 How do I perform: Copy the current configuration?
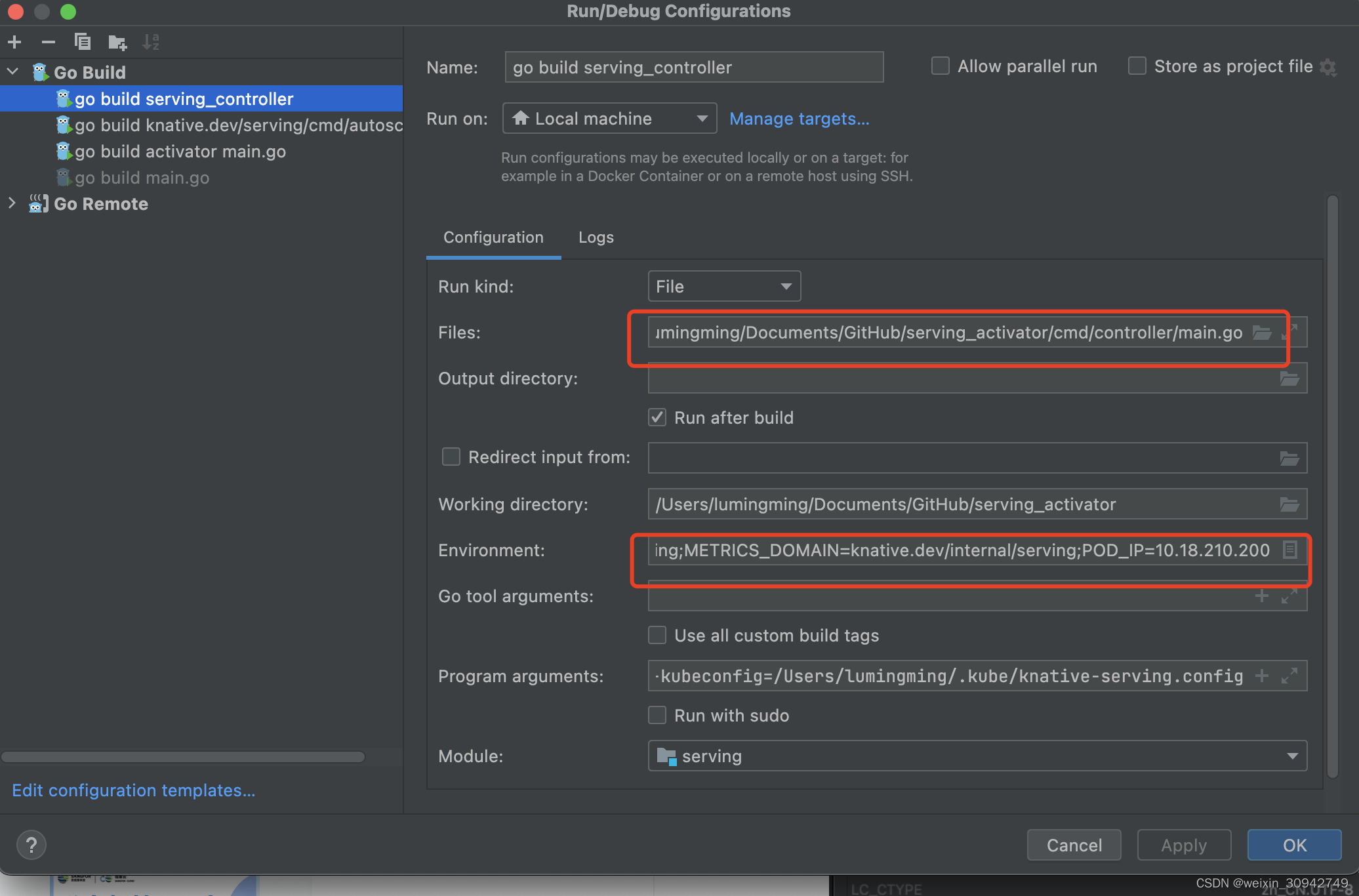point(83,41)
